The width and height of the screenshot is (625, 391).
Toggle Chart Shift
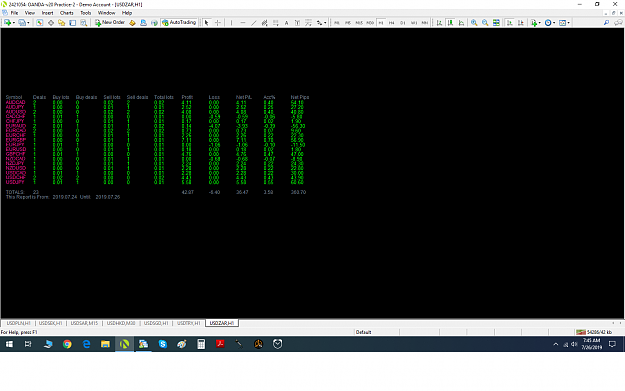521,23
